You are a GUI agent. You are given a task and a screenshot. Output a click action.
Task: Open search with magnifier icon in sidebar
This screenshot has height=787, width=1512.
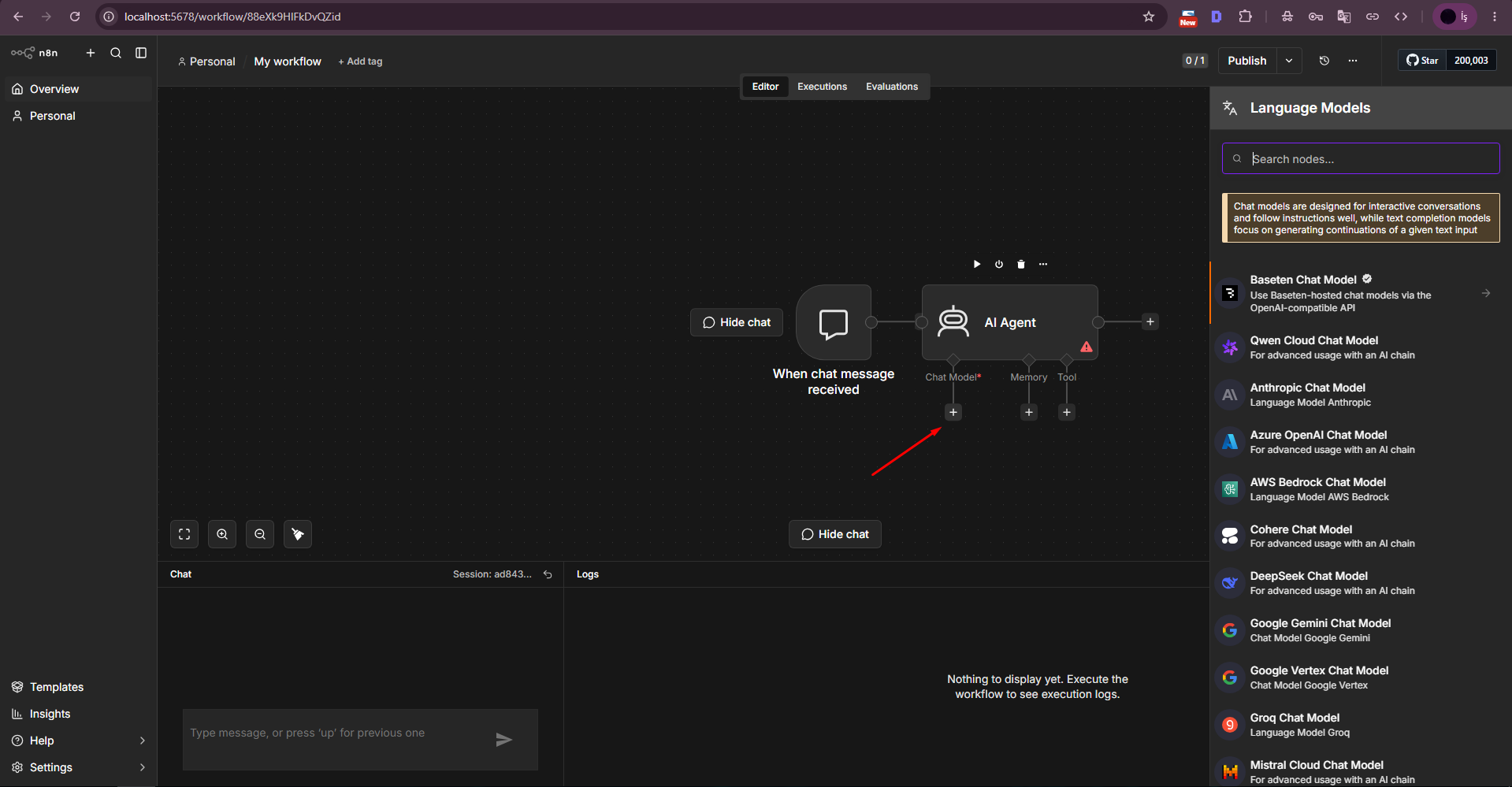pyautogui.click(x=116, y=53)
